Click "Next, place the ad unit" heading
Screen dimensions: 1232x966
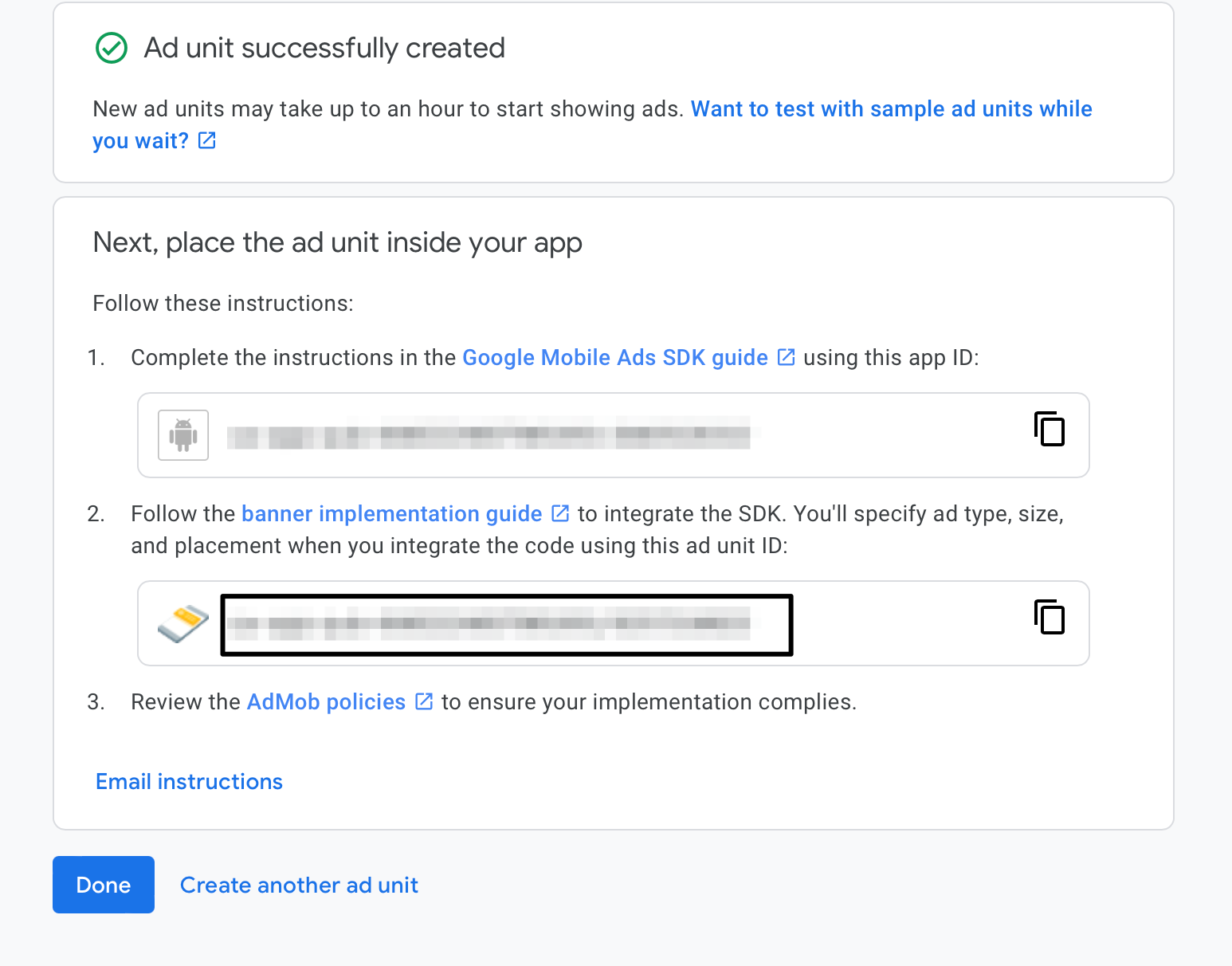click(x=337, y=243)
